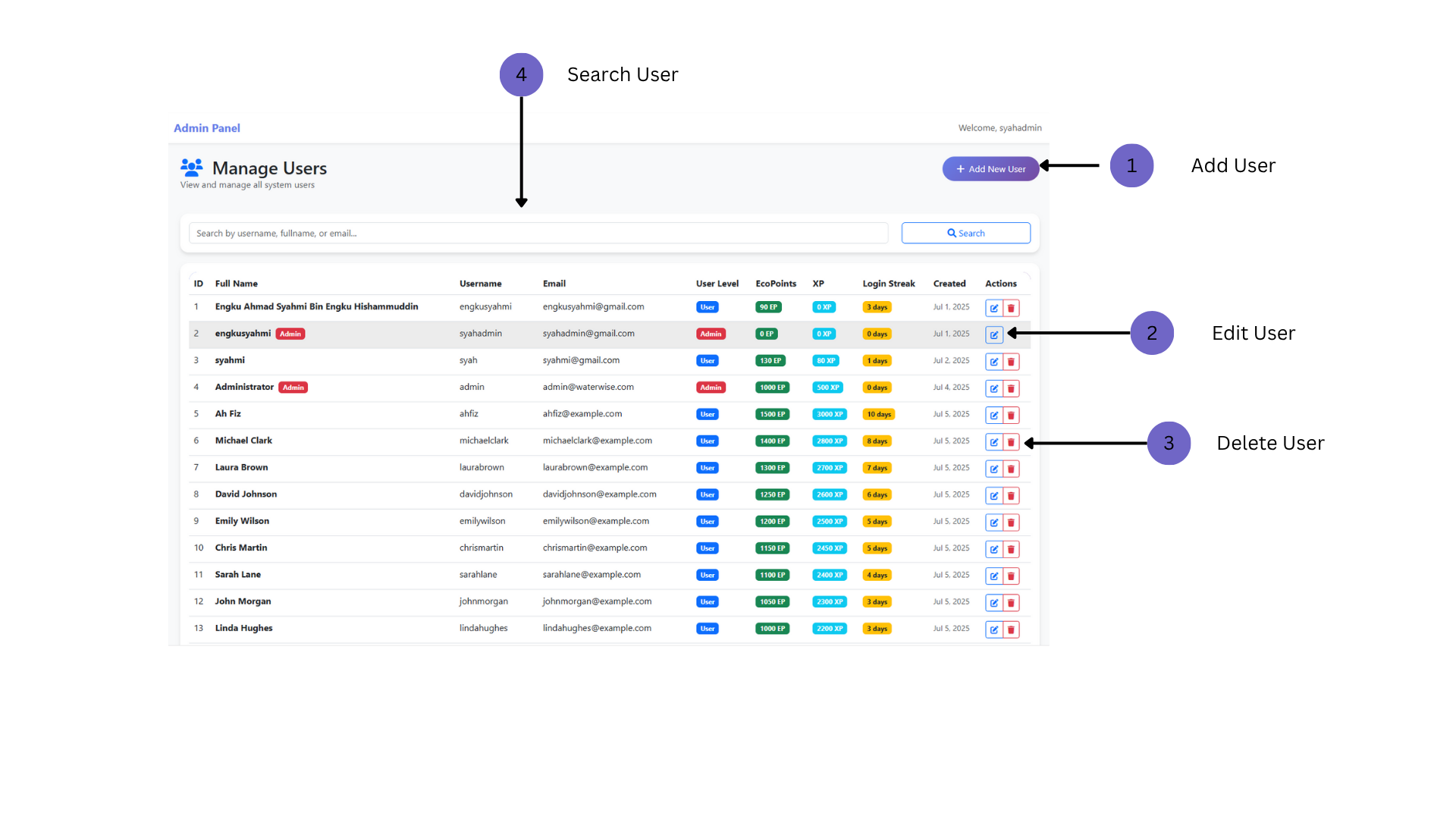Viewport: 1456px width, 819px height.
Task: Edit user Ah Fiz
Action: [x=993, y=415]
